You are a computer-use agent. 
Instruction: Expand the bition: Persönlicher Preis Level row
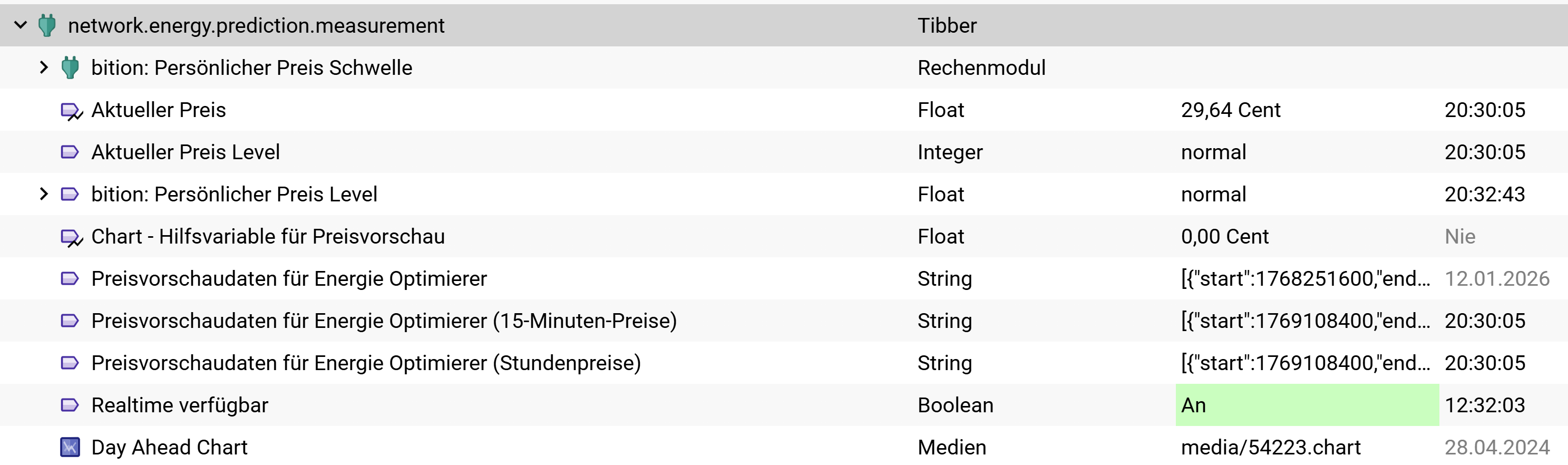point(44,194)
